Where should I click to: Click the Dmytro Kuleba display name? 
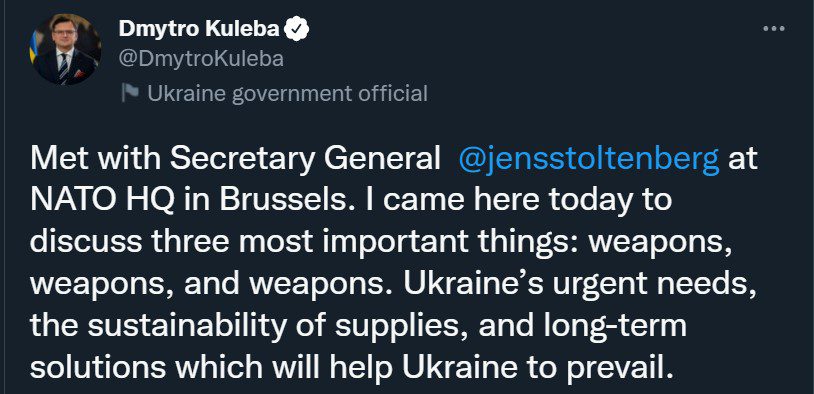(x=199, y=29)
